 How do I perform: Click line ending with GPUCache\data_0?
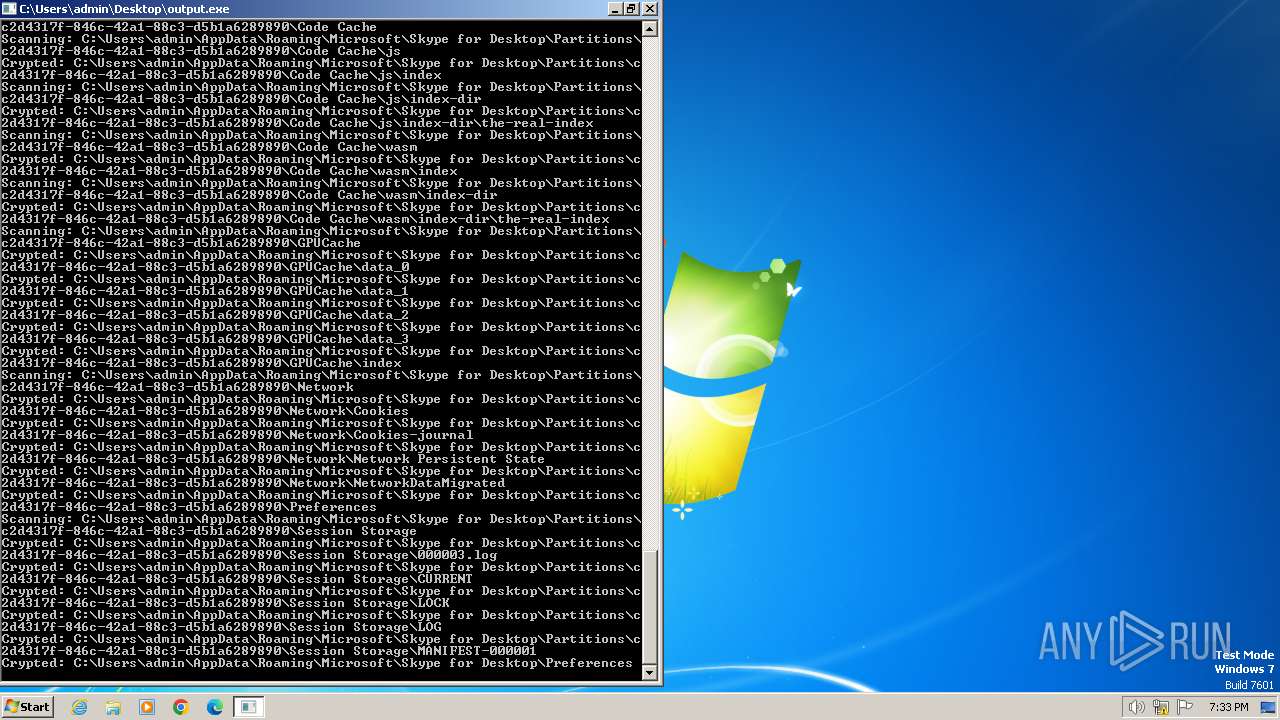point(204,267)
